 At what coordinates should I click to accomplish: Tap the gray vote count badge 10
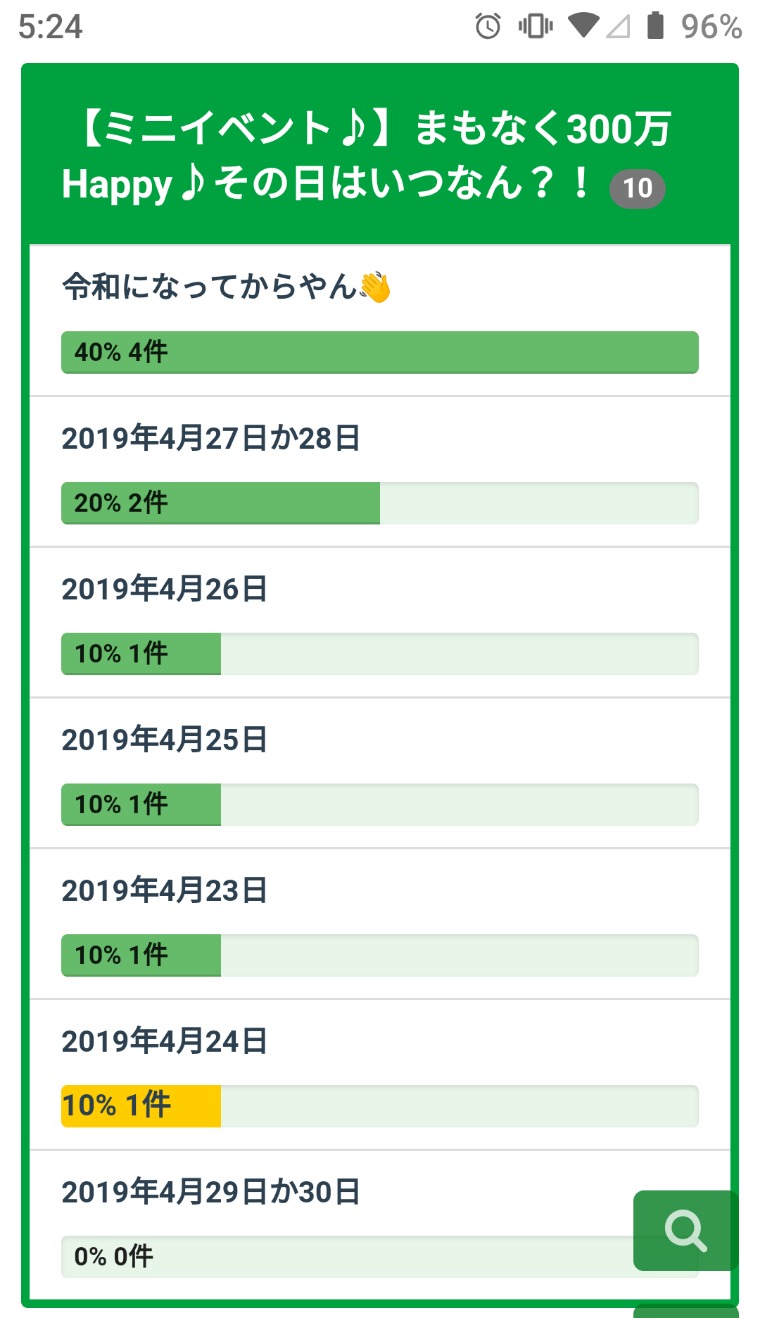(637, 188)
